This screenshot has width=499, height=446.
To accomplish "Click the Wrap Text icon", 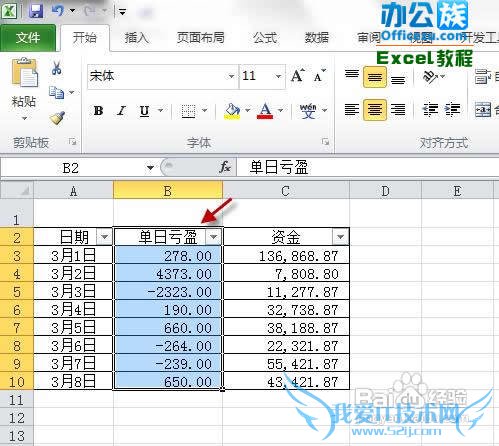I will tap(482, 77).
